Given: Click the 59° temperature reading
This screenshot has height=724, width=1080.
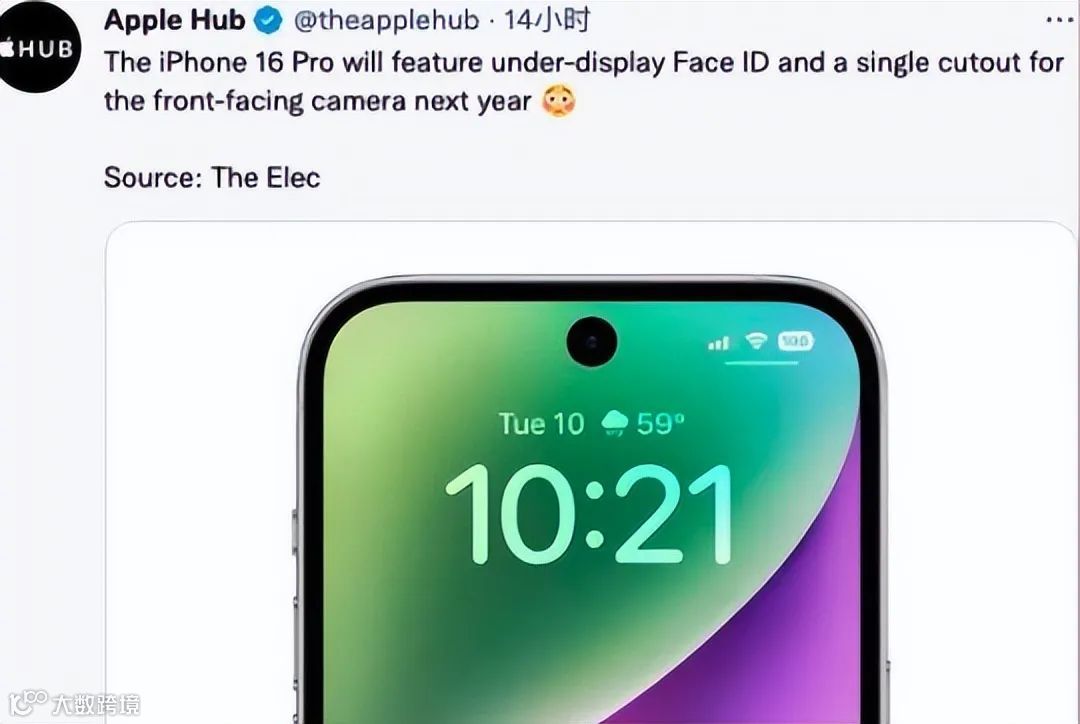Looking at the screenshot, I should click(661, 424).
